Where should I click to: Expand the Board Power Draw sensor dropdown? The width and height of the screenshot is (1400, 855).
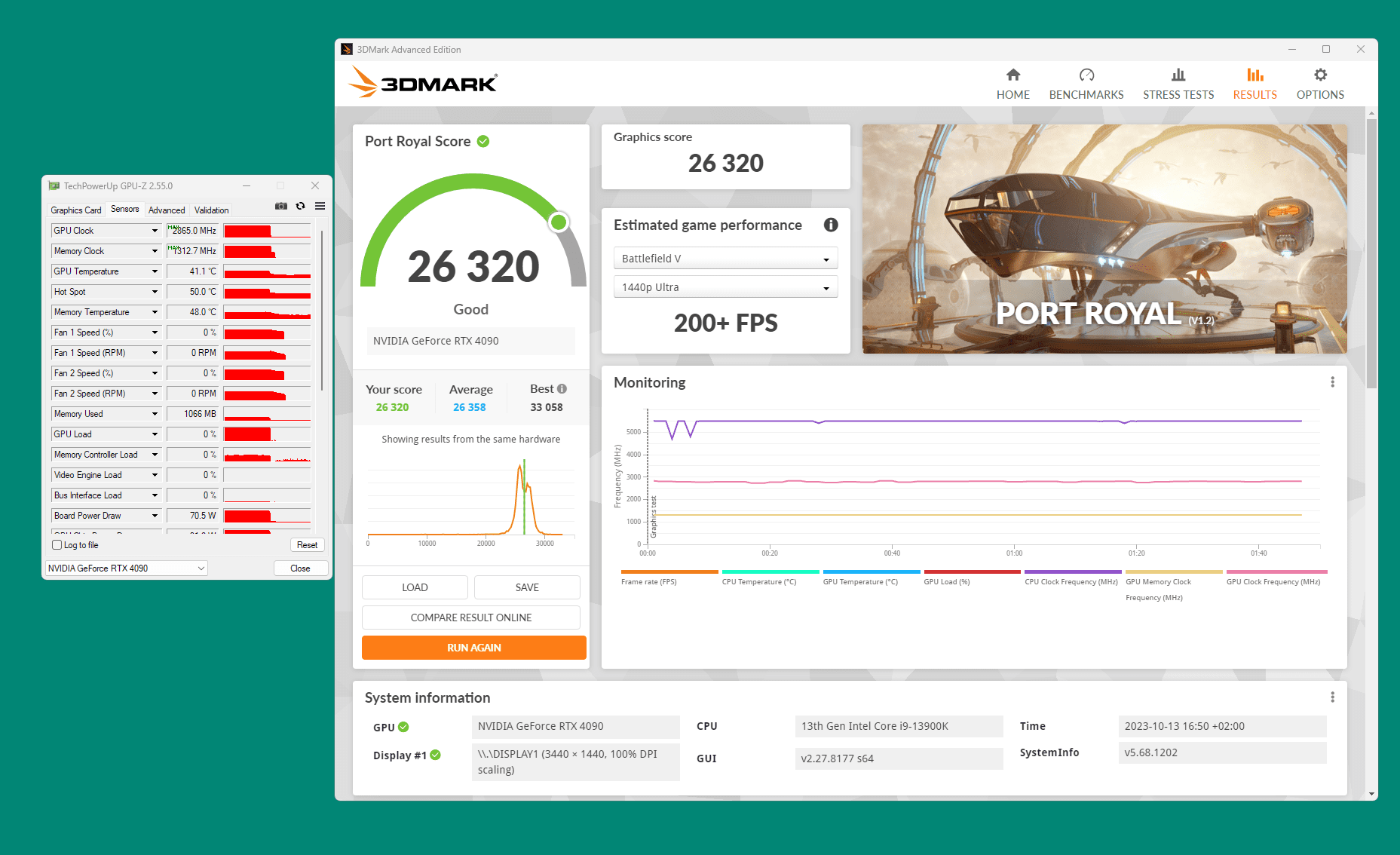155,516
